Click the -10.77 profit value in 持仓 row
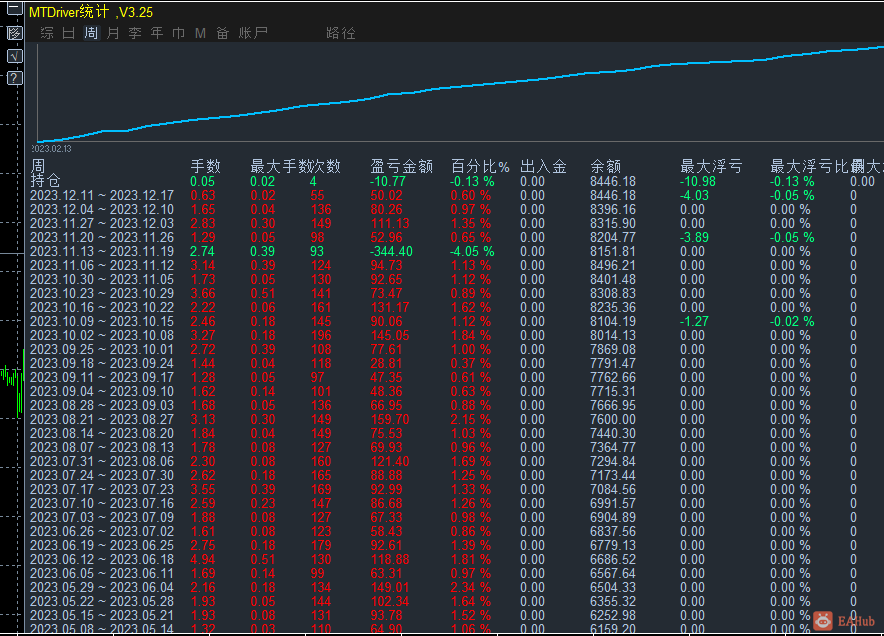 pos(388,182)
